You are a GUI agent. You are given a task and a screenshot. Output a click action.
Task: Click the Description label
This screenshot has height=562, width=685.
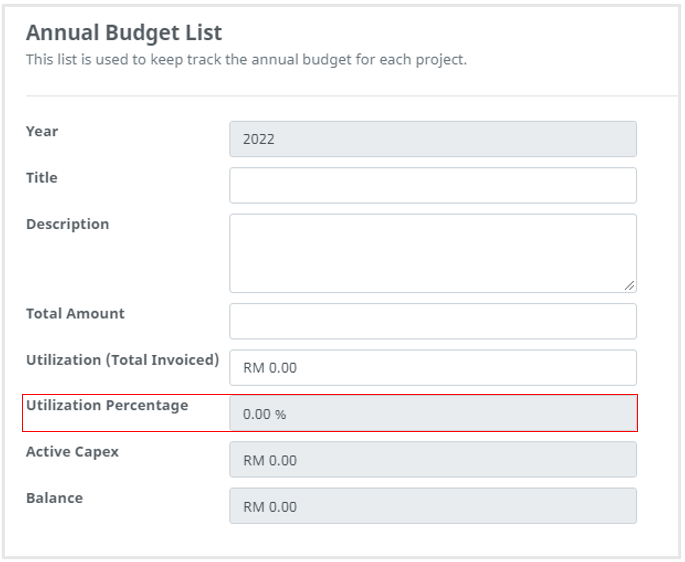coord(68,224)
